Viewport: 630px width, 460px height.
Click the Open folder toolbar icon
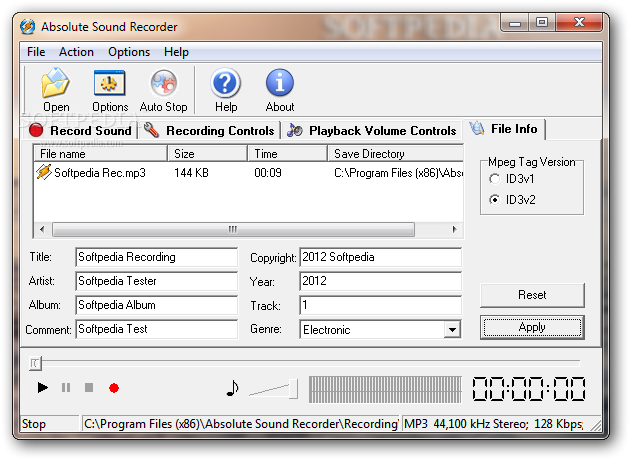click(x=55, y=84)
